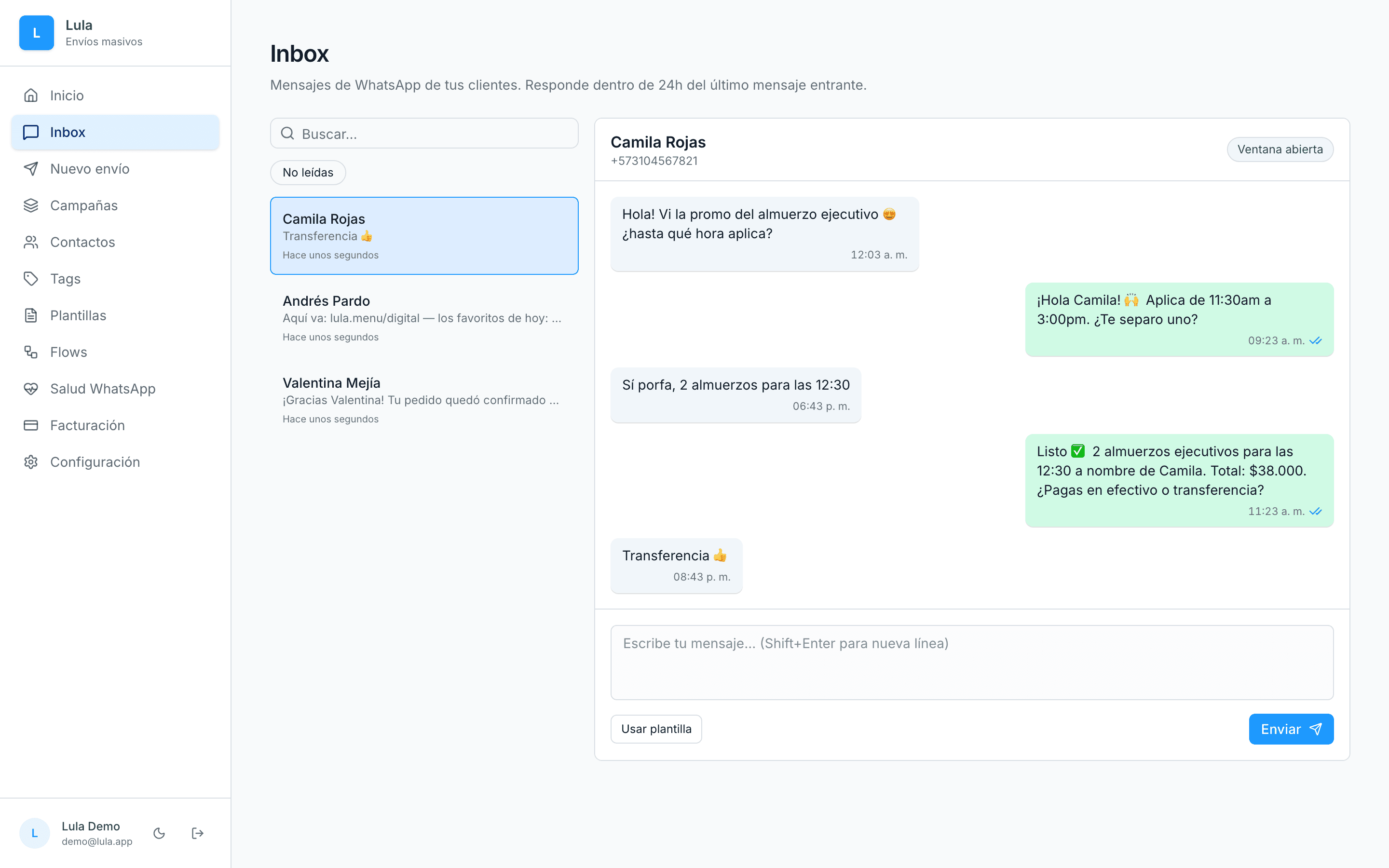Click the Salud WhatsApp heart icon

[x=31, y=389]
